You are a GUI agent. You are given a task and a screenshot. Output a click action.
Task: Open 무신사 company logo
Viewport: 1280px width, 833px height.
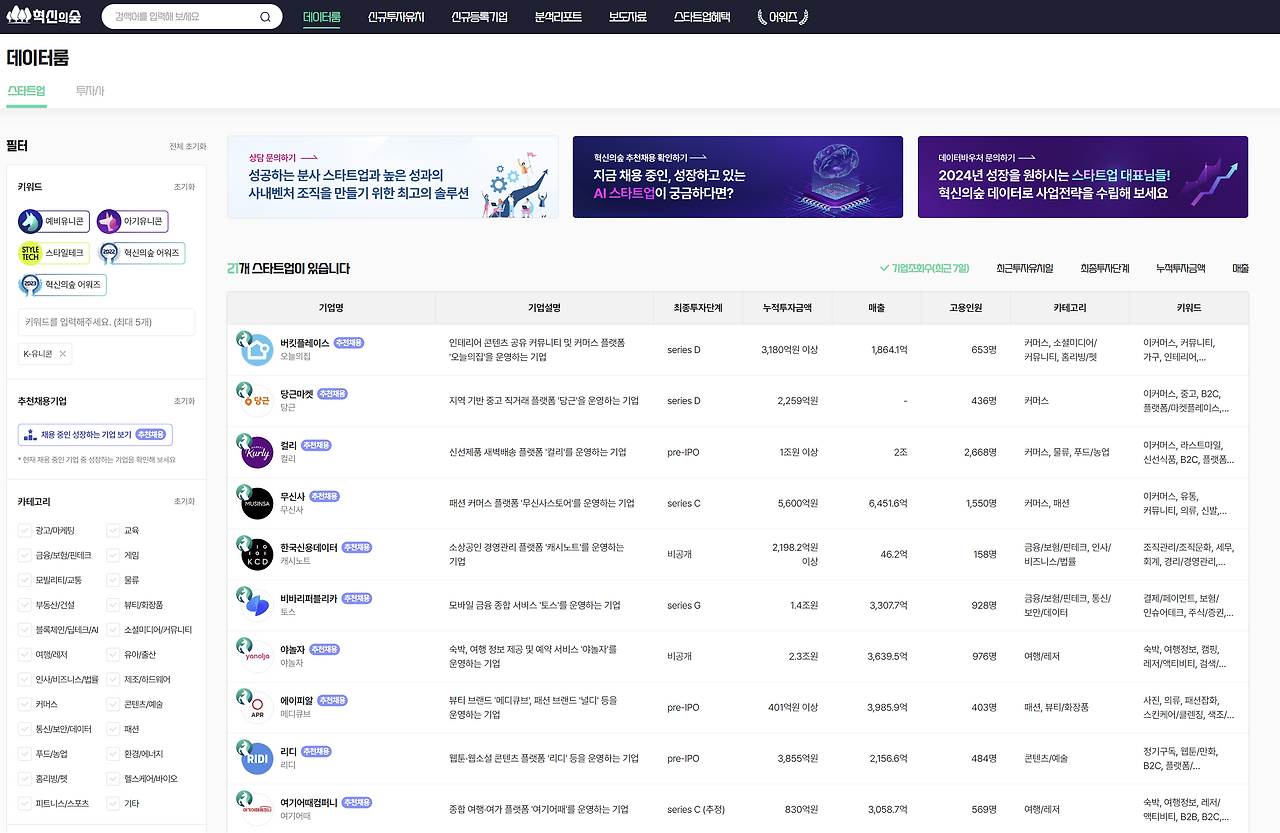pyautogui.click(x=257, y=503)
